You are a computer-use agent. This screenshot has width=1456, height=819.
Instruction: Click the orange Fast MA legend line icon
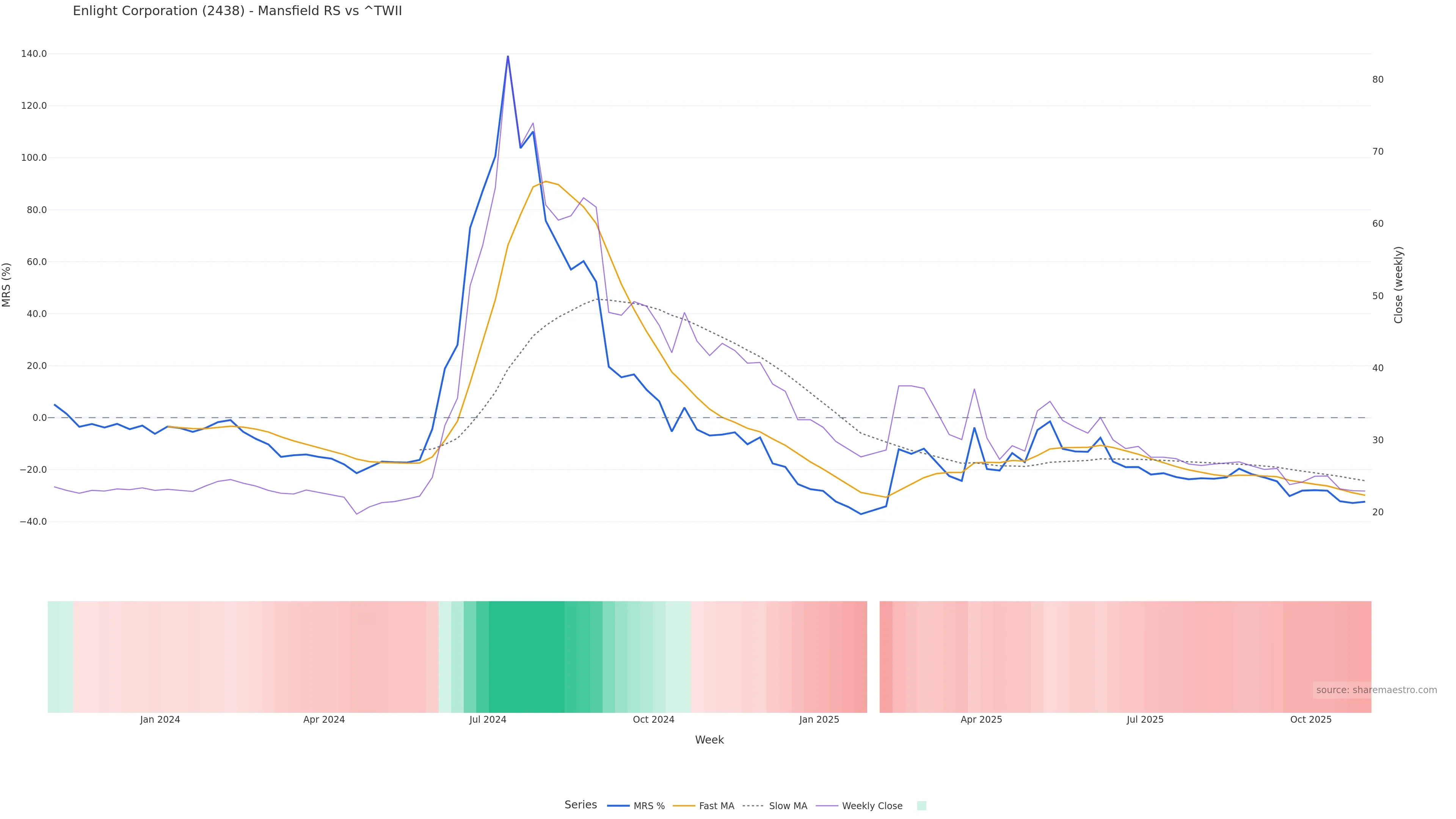[684, 805]
